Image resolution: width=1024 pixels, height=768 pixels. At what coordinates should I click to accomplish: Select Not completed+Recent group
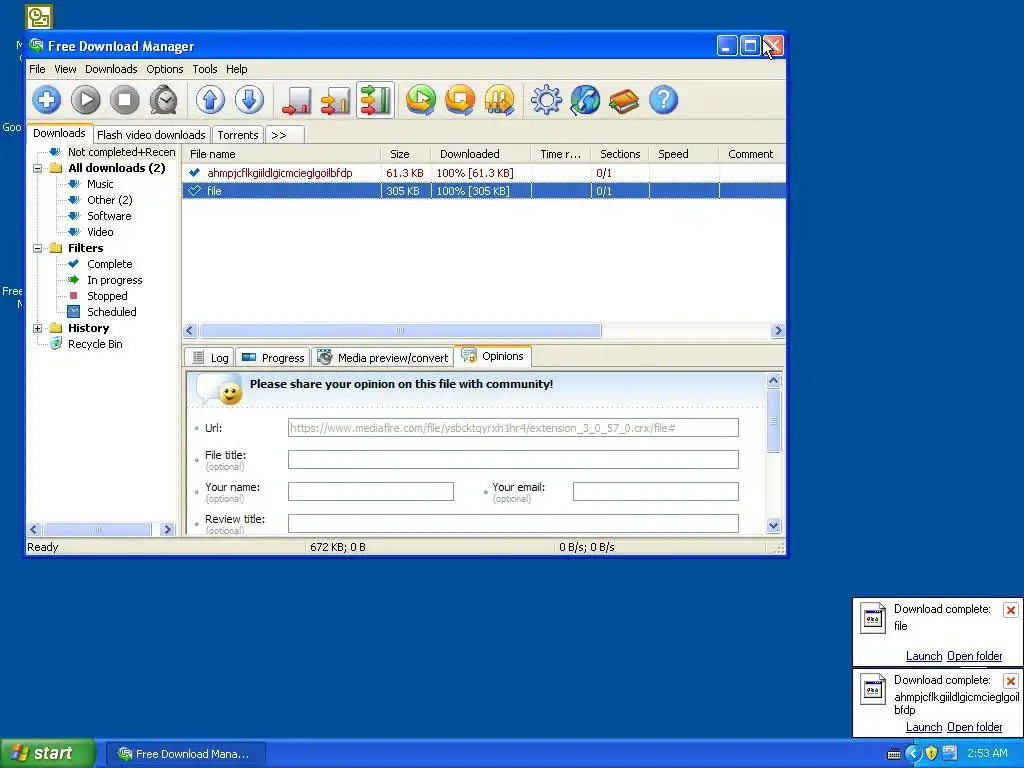click(x=121, y=152)
